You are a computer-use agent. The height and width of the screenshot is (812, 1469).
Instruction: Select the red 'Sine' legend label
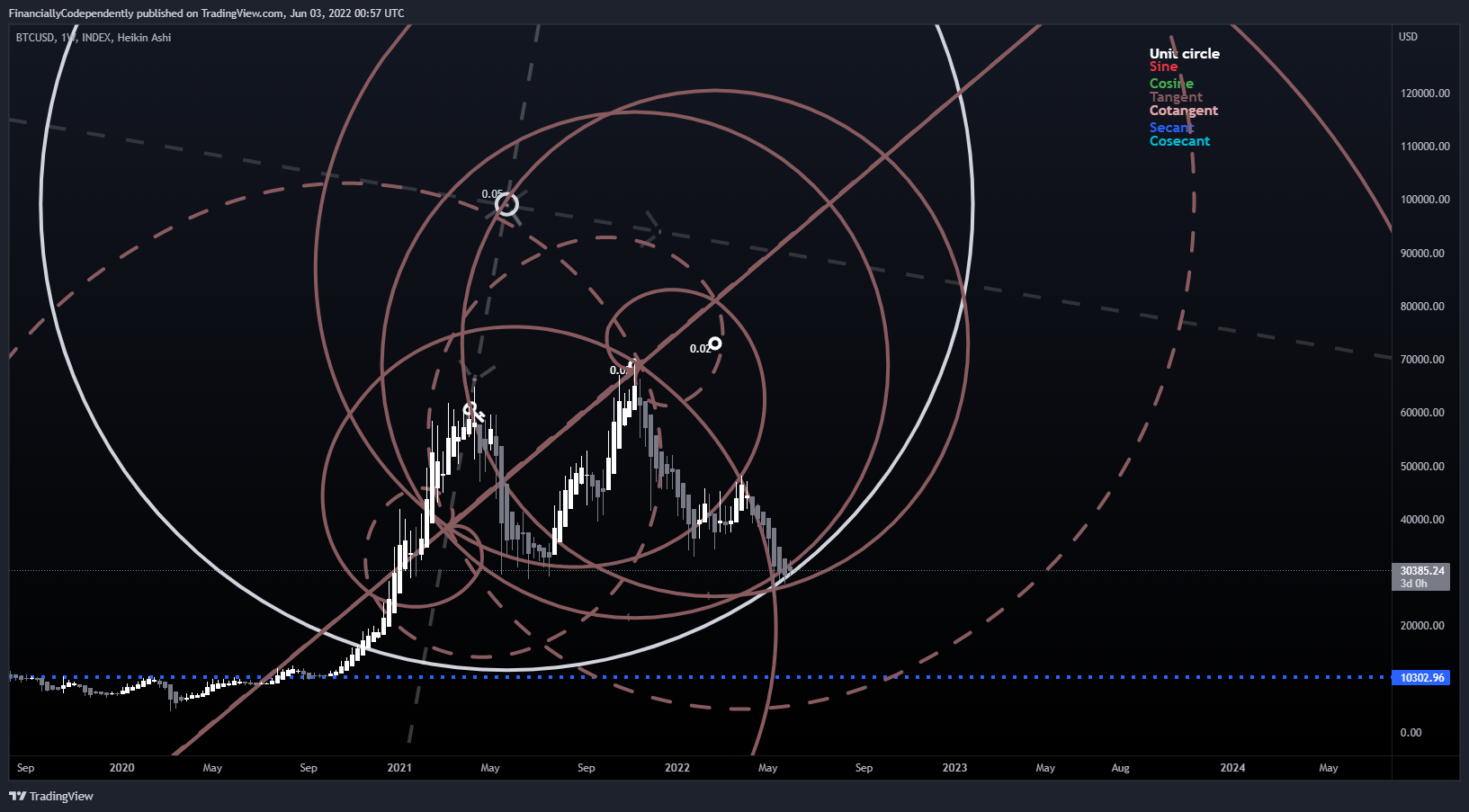point(1163,67)
